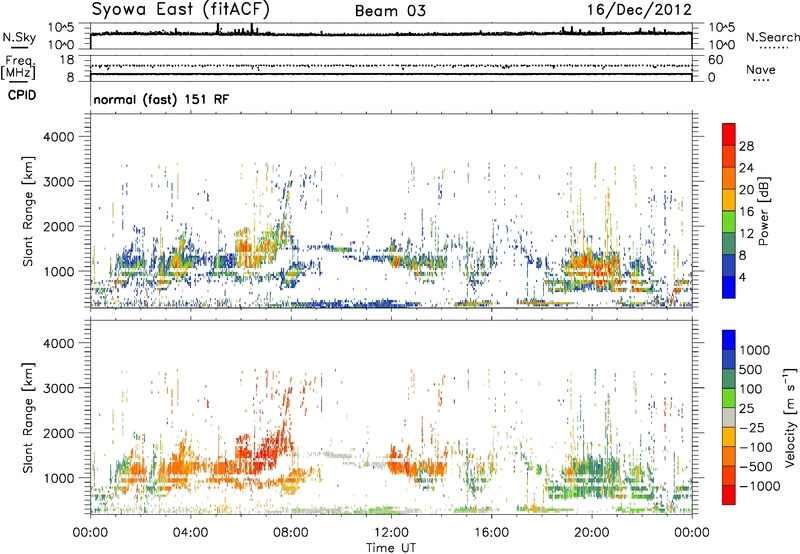Click the 'Freq. [MHz]' axis label
The image size is (800, 554).
click(18, 68)
